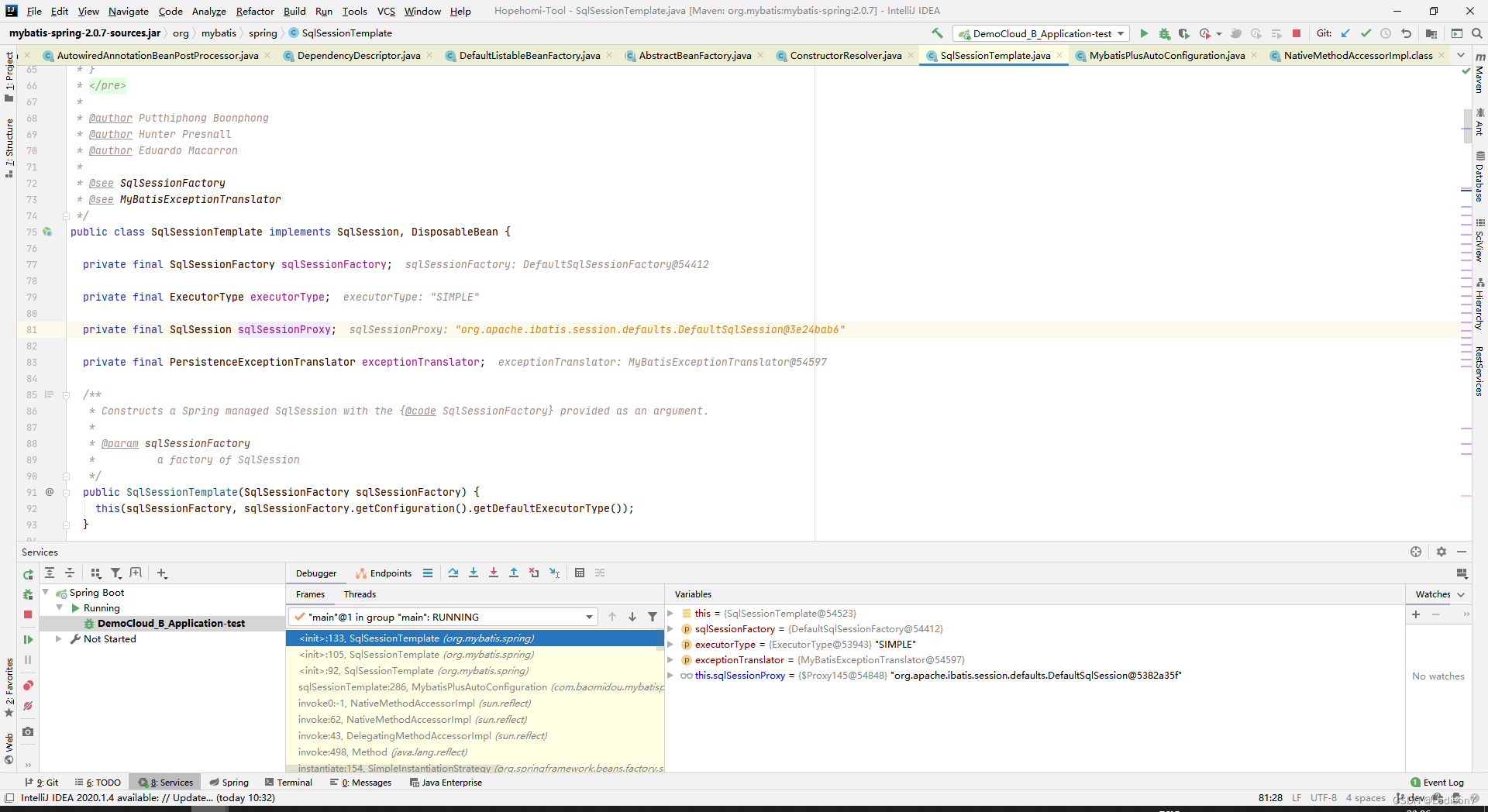Image resolution: width=1488 pixels, height=812 pixels.
Task: Click the rerun icon in the Services sidebar
Action: pyautogui.click(x=28, y=574)
